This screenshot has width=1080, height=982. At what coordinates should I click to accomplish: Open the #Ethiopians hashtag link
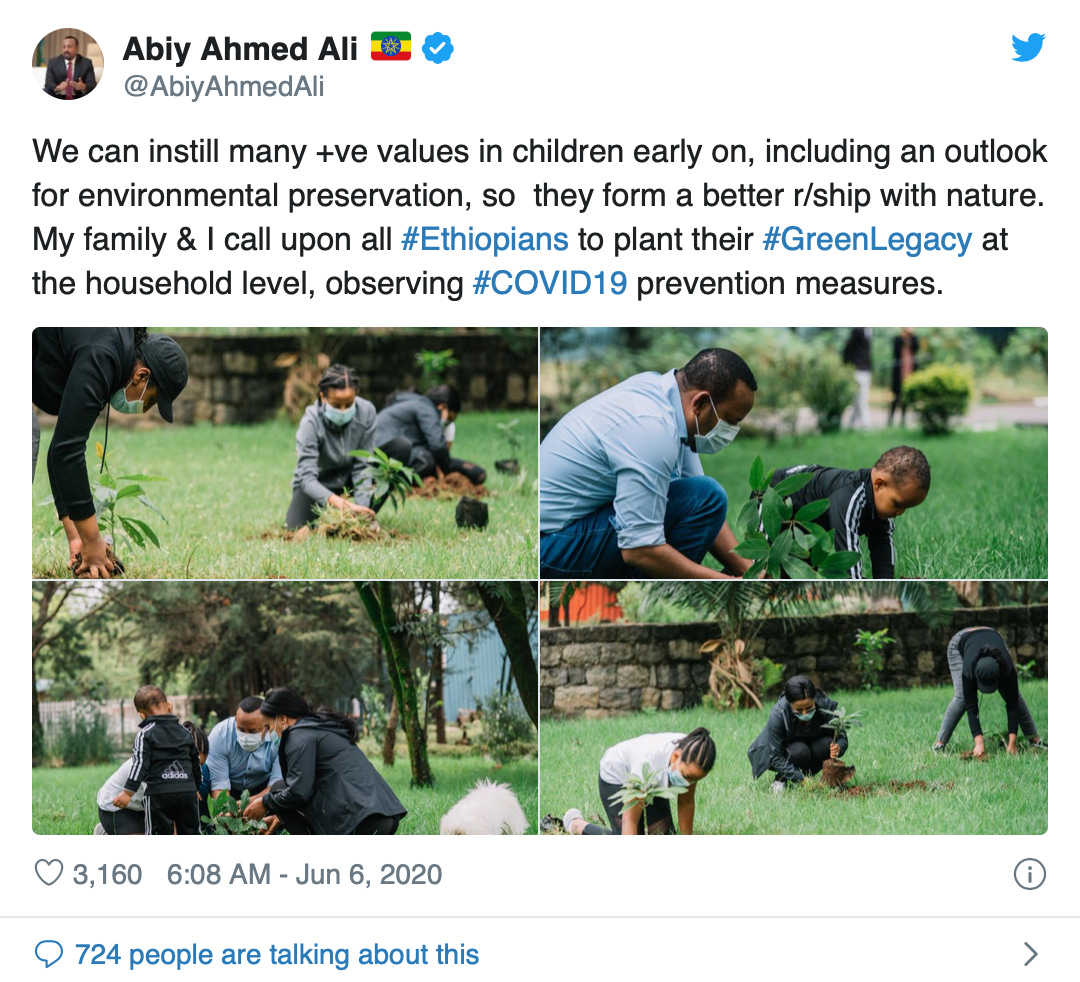click(484, 240)
